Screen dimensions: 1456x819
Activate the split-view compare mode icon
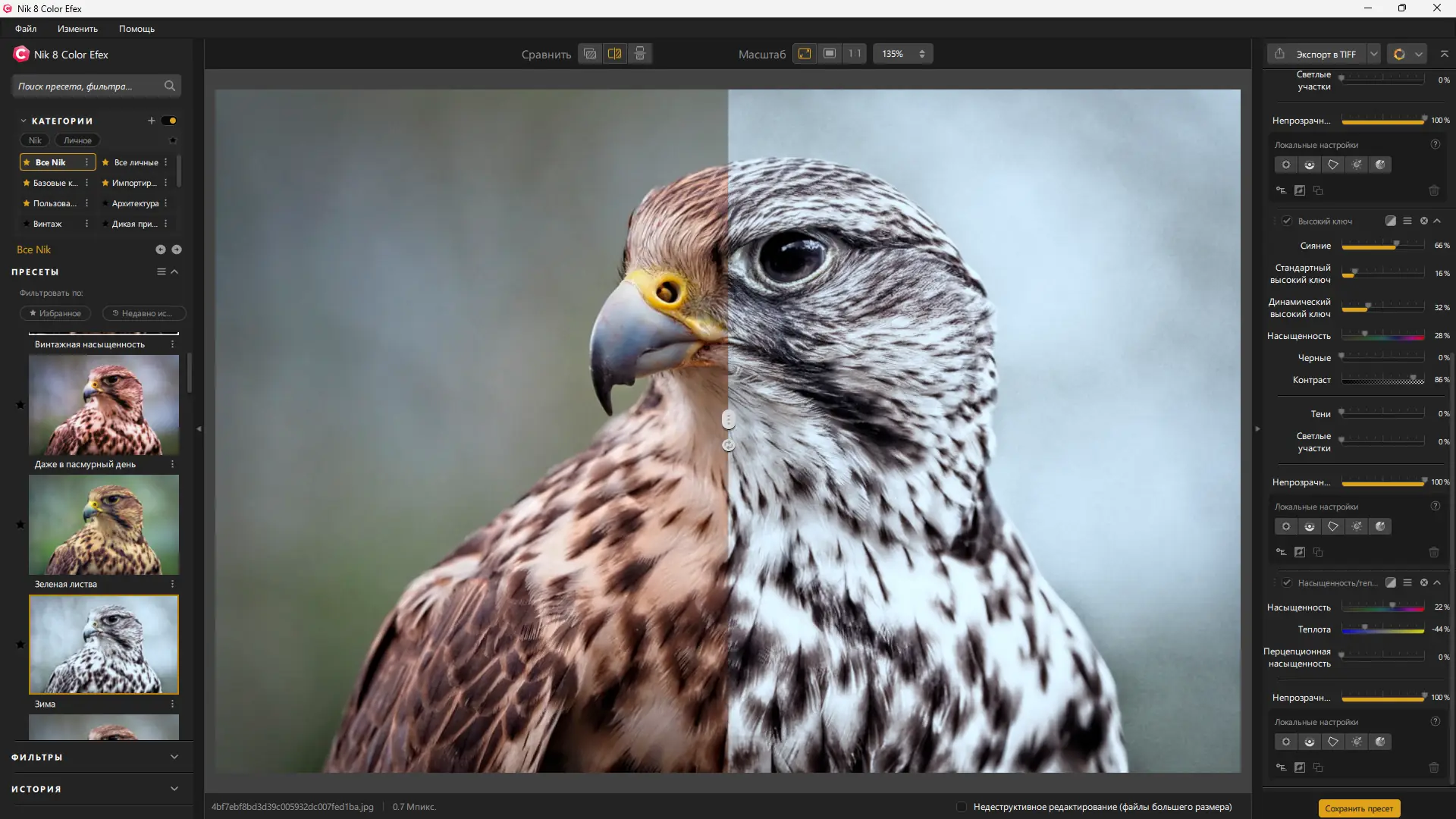pyautogui.click(x=615, y=54)
